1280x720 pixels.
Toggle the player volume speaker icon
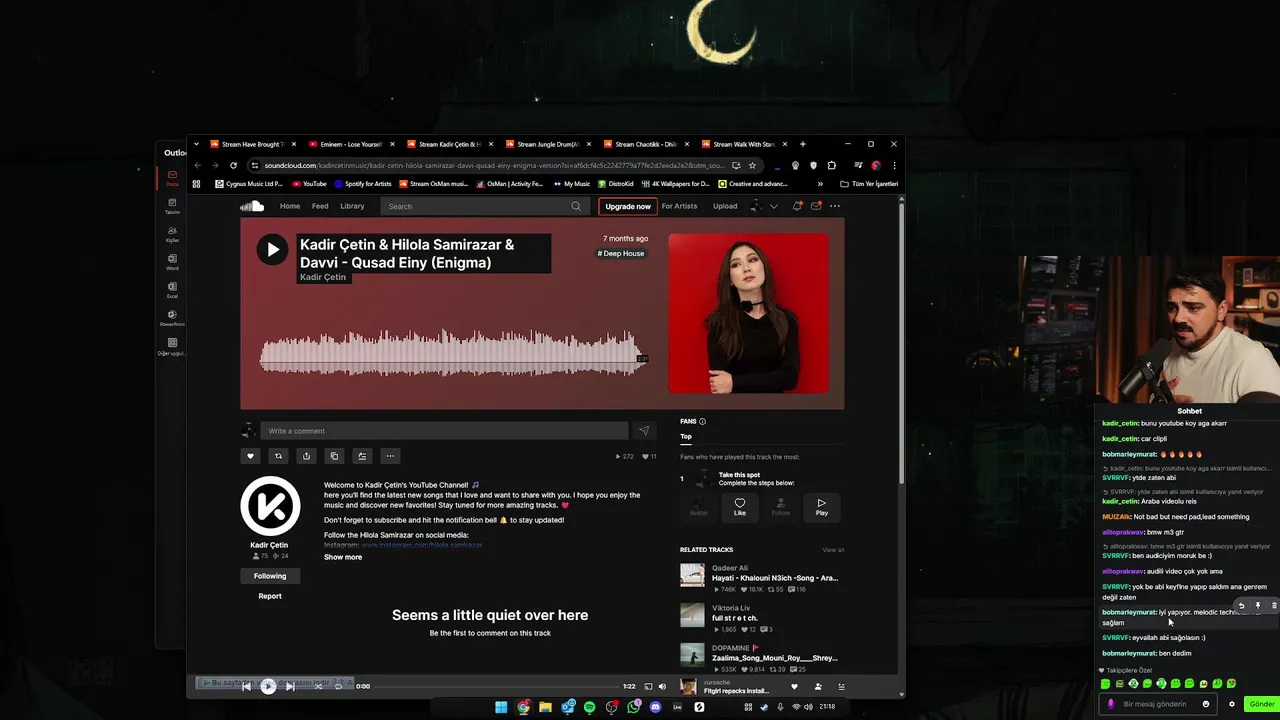662,687
